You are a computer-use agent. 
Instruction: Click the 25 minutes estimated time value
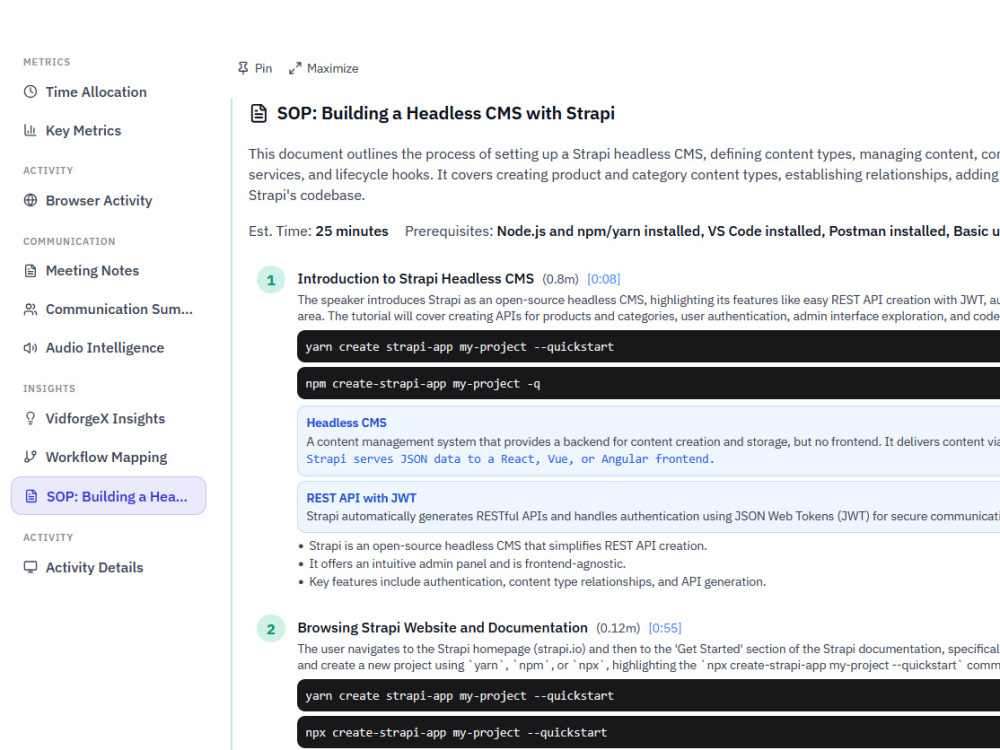351,232
